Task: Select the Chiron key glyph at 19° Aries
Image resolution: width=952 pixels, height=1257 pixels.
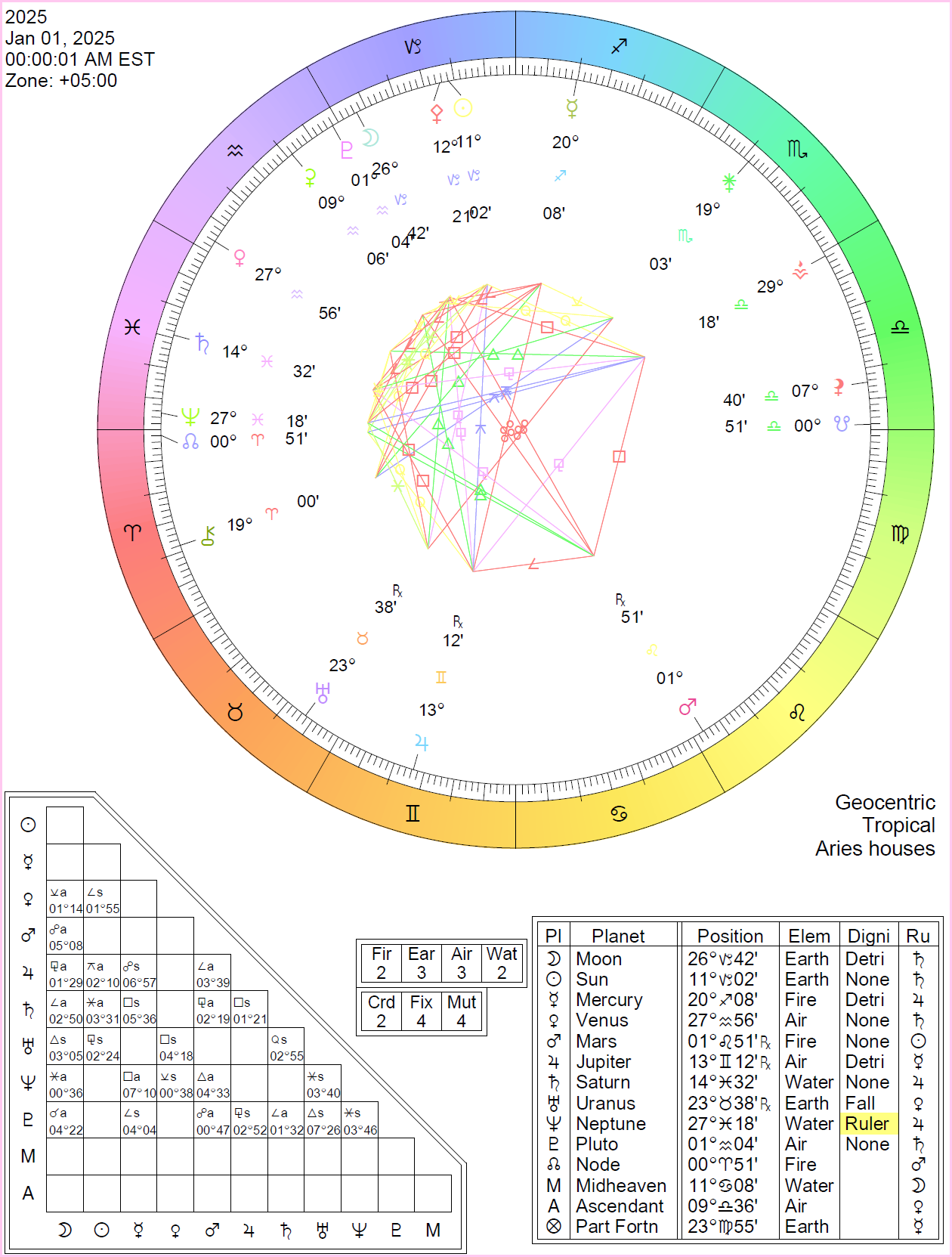Action: pos(209,536)
